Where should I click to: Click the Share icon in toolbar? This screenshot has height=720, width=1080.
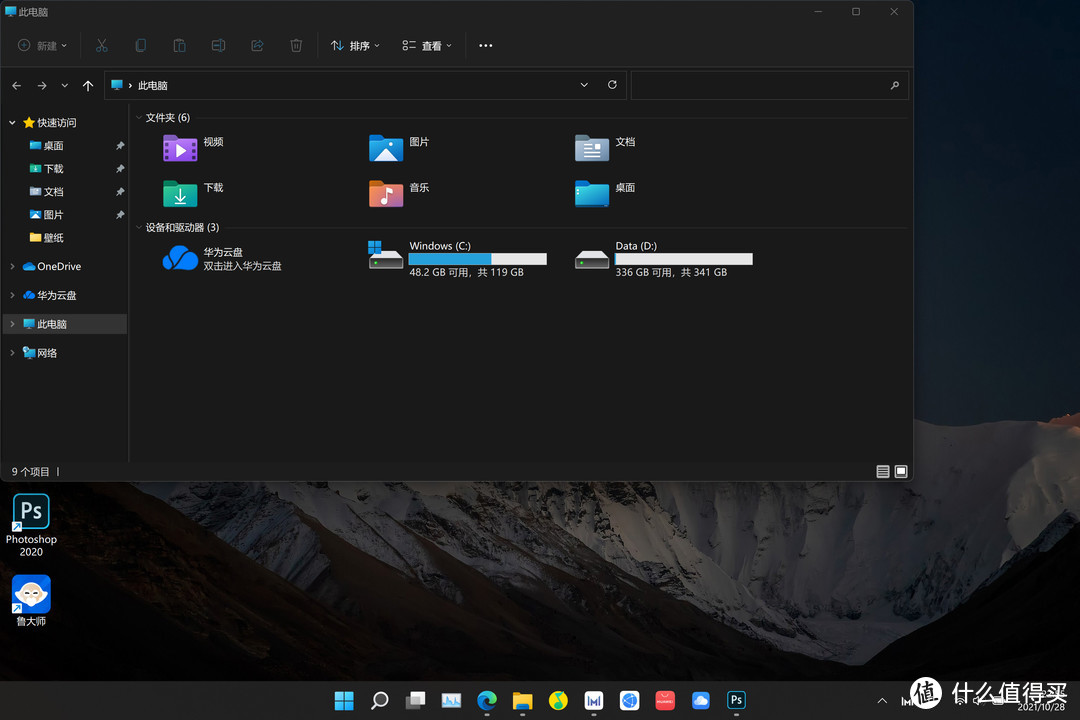point(257,45)
